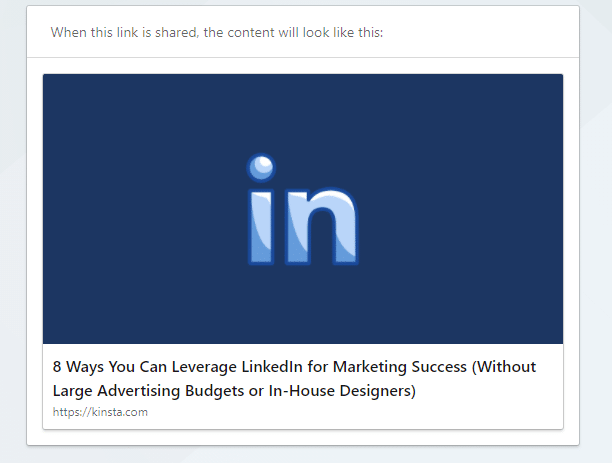Click the gray page background below the card
This screenshot has height=463, width=612.
(x=300, y=455)
